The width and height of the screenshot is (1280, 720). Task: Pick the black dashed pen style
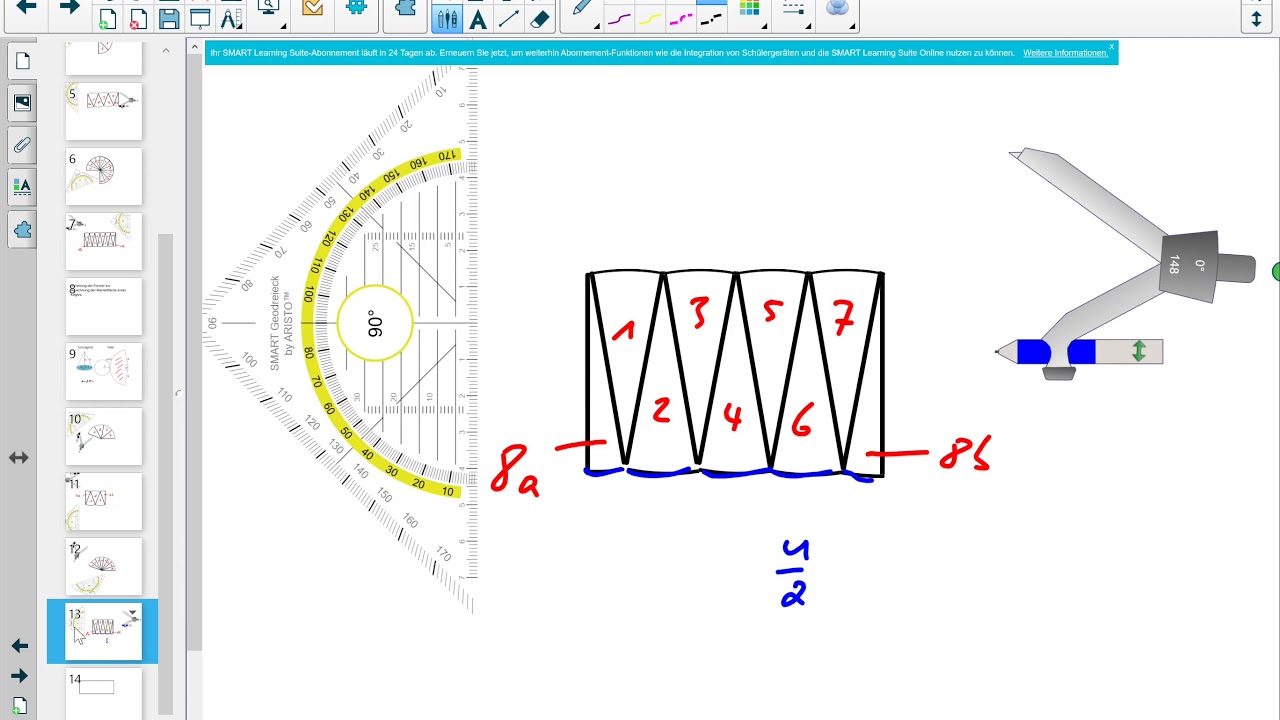711,18
